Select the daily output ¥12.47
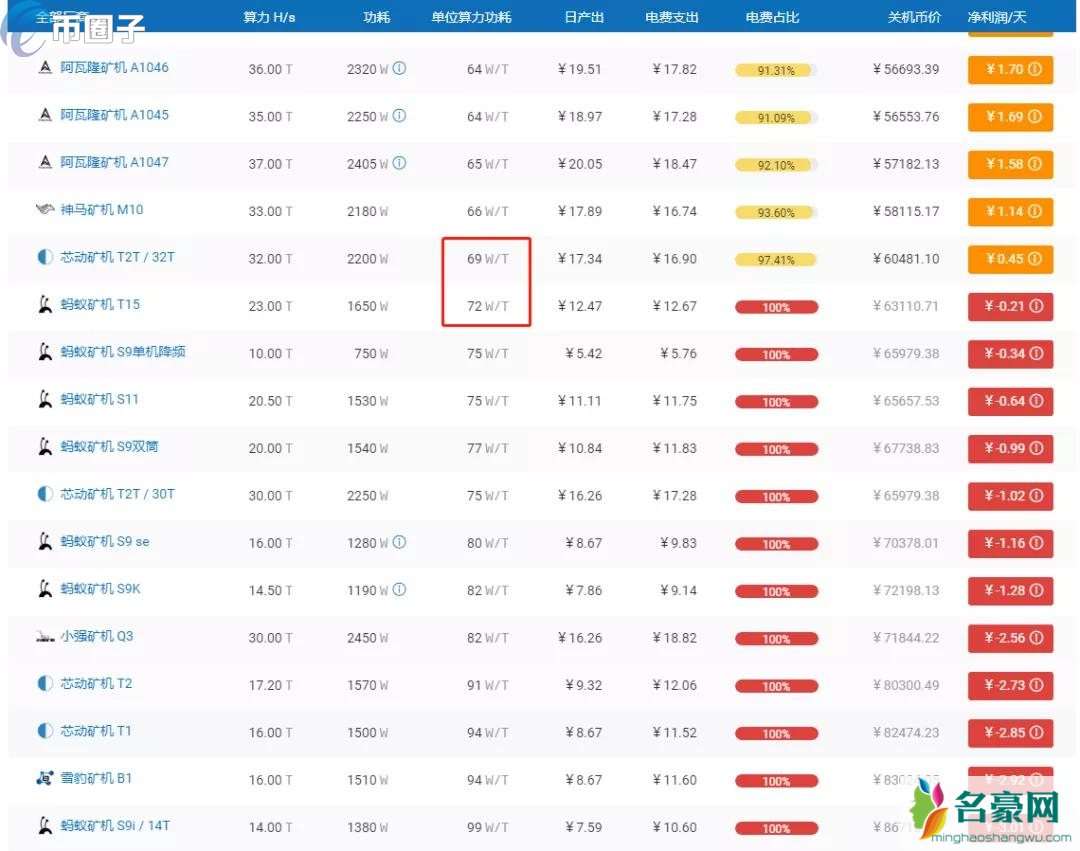 pyautogui.click(x=580, y=306)
